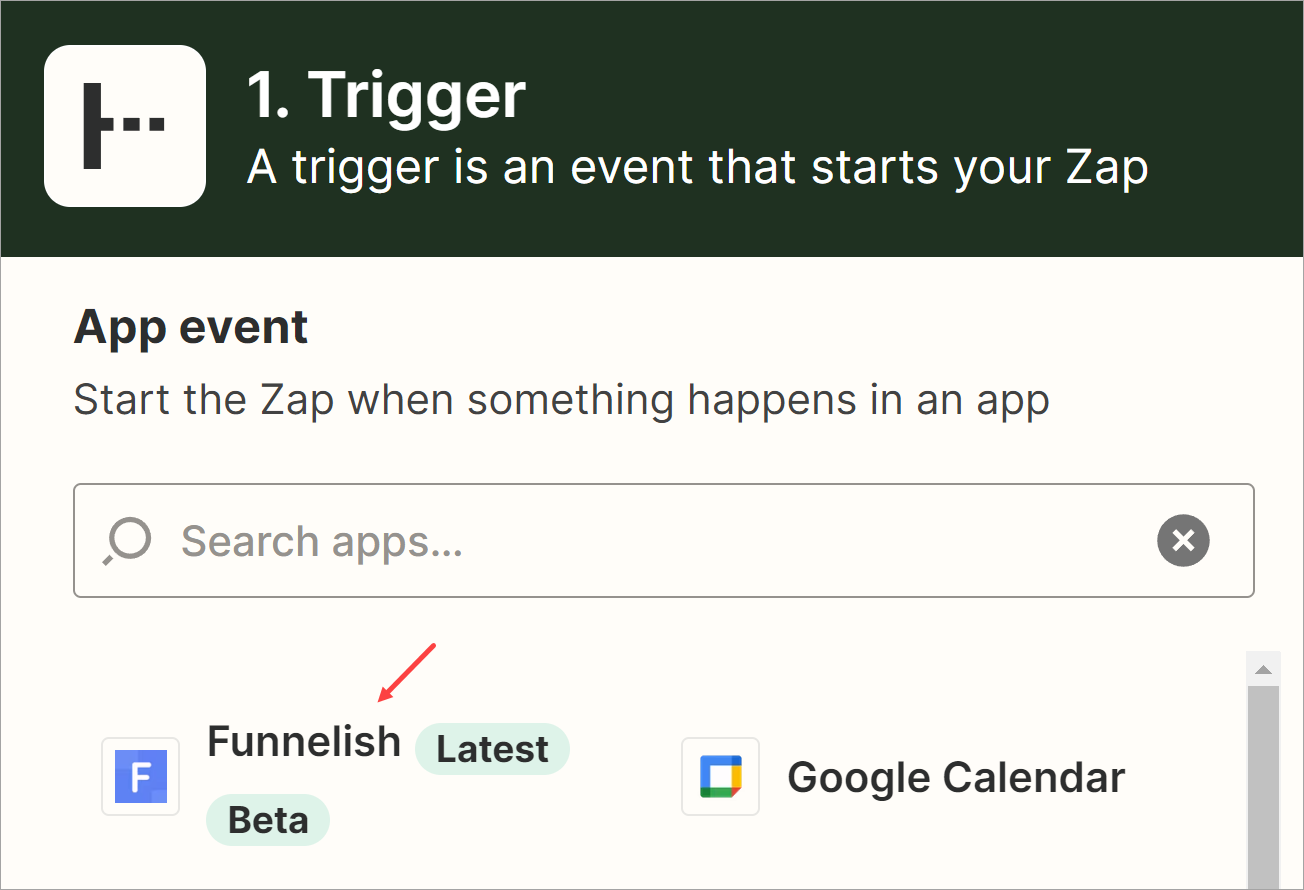Select the Google Calendar app icon
Screen dimensions: 1304x890
coord(720,776)
